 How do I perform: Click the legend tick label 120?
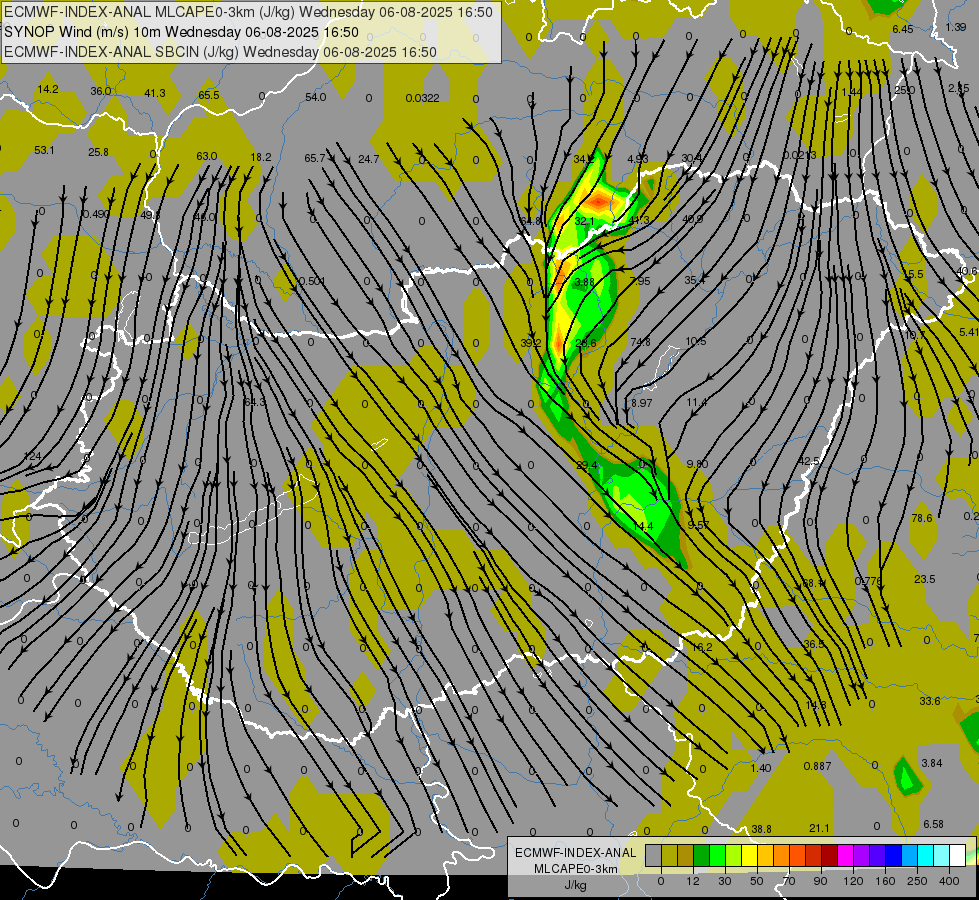tap(853, 881)
